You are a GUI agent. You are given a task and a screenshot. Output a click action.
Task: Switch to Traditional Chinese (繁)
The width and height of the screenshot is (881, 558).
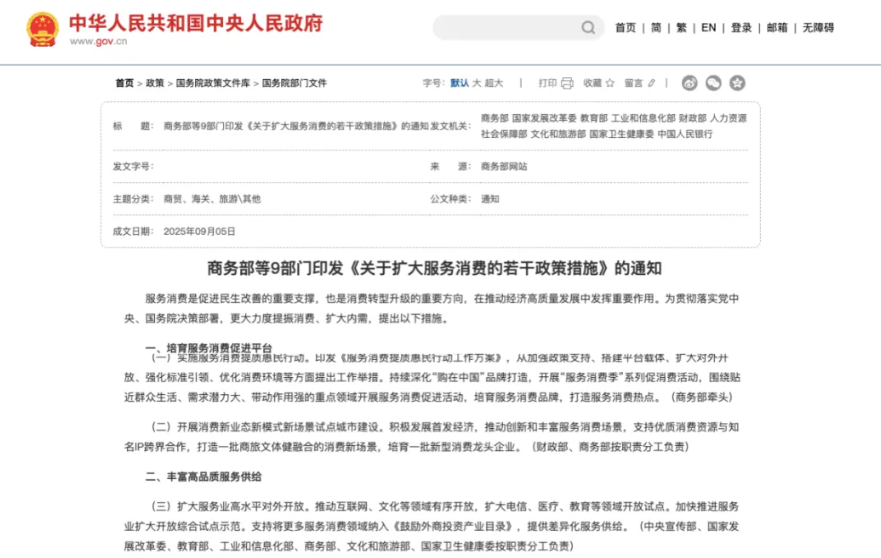[681, 28]
